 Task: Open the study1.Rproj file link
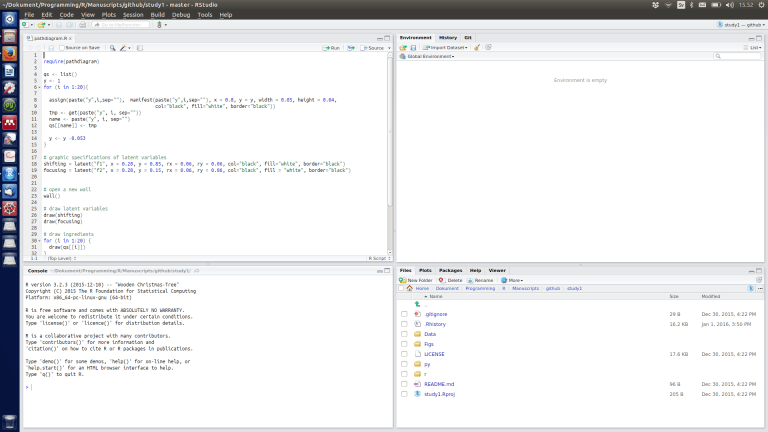(x=439, y=394)
